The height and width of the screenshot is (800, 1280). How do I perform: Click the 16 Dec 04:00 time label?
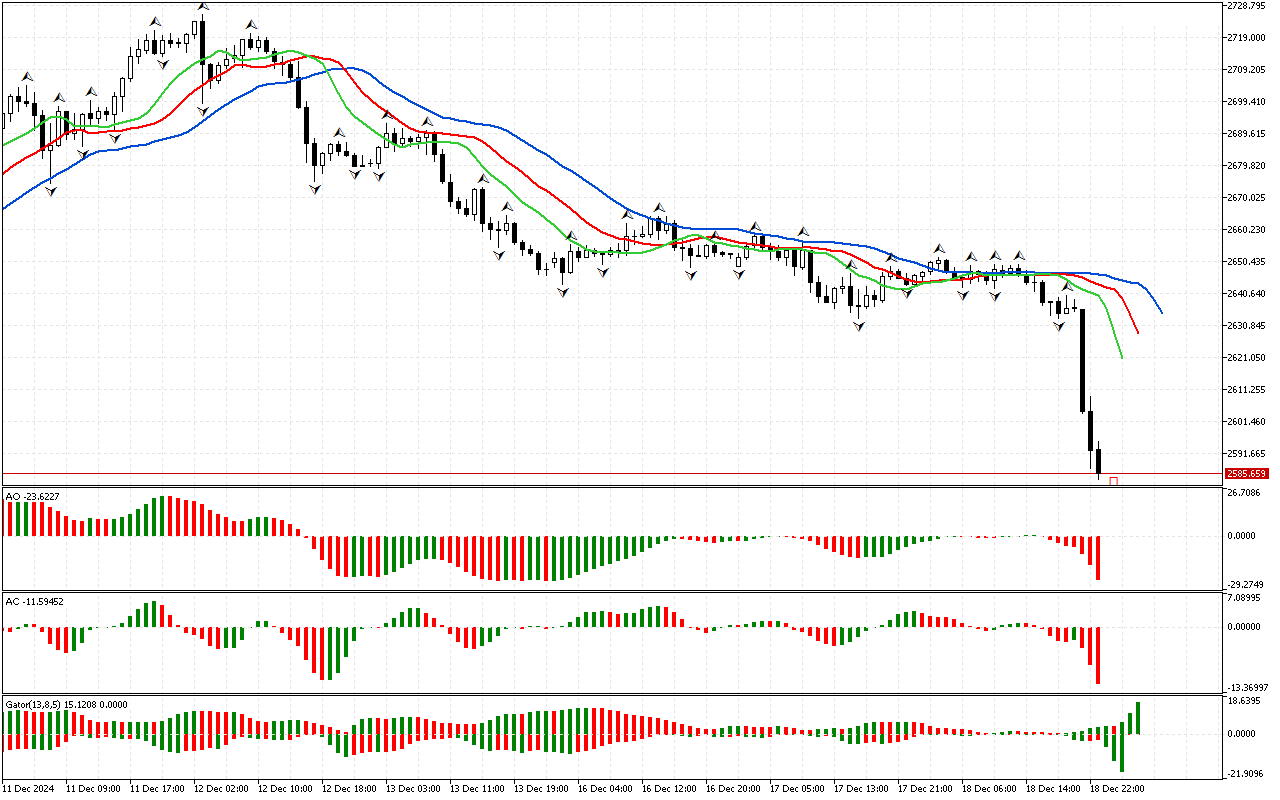pos(606,789)
